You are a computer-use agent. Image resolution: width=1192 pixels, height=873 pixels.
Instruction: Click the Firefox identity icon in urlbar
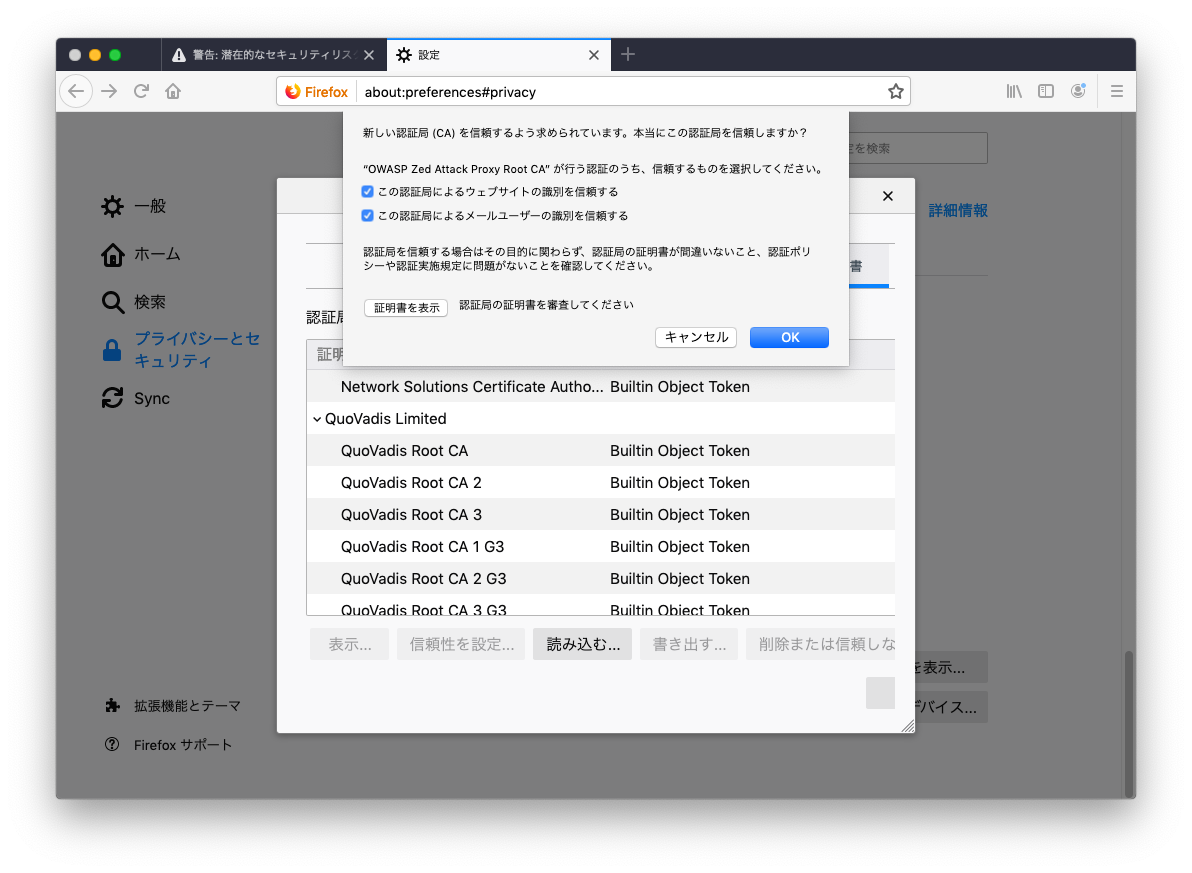(x=317, y=92)
